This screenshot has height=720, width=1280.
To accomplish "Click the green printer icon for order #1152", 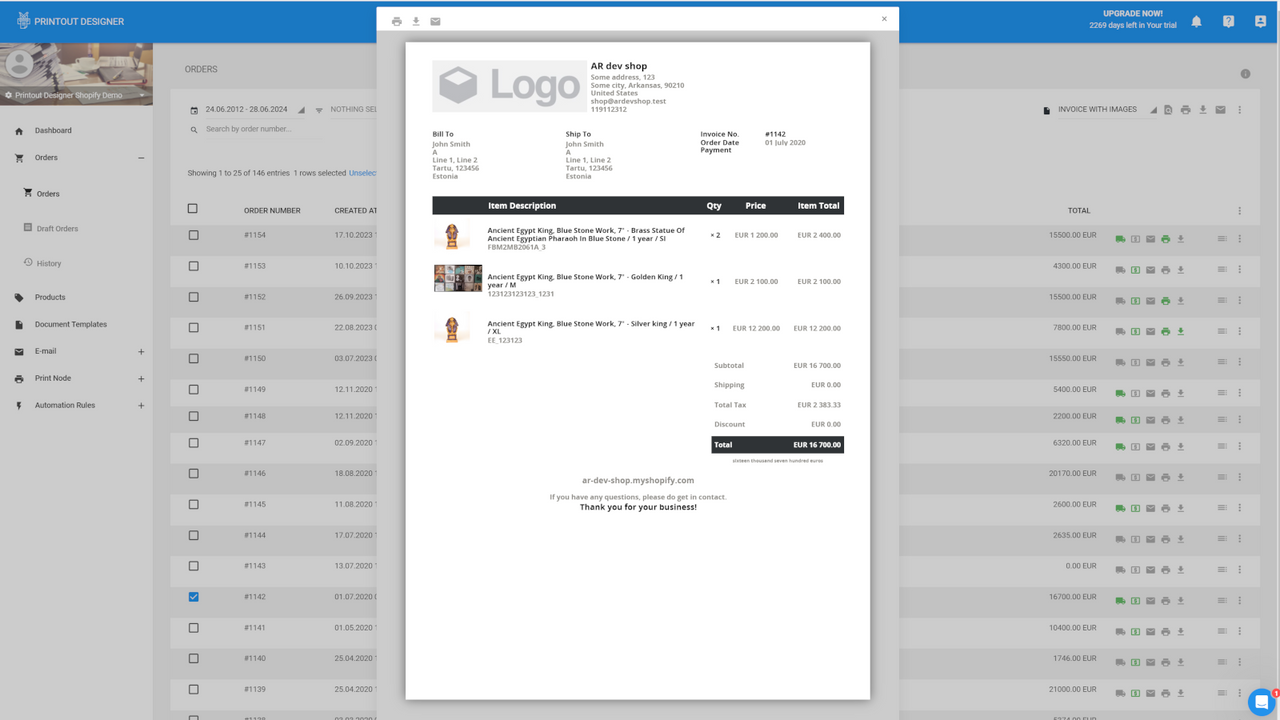I will pyautogui.click(x=1165, y=299).
